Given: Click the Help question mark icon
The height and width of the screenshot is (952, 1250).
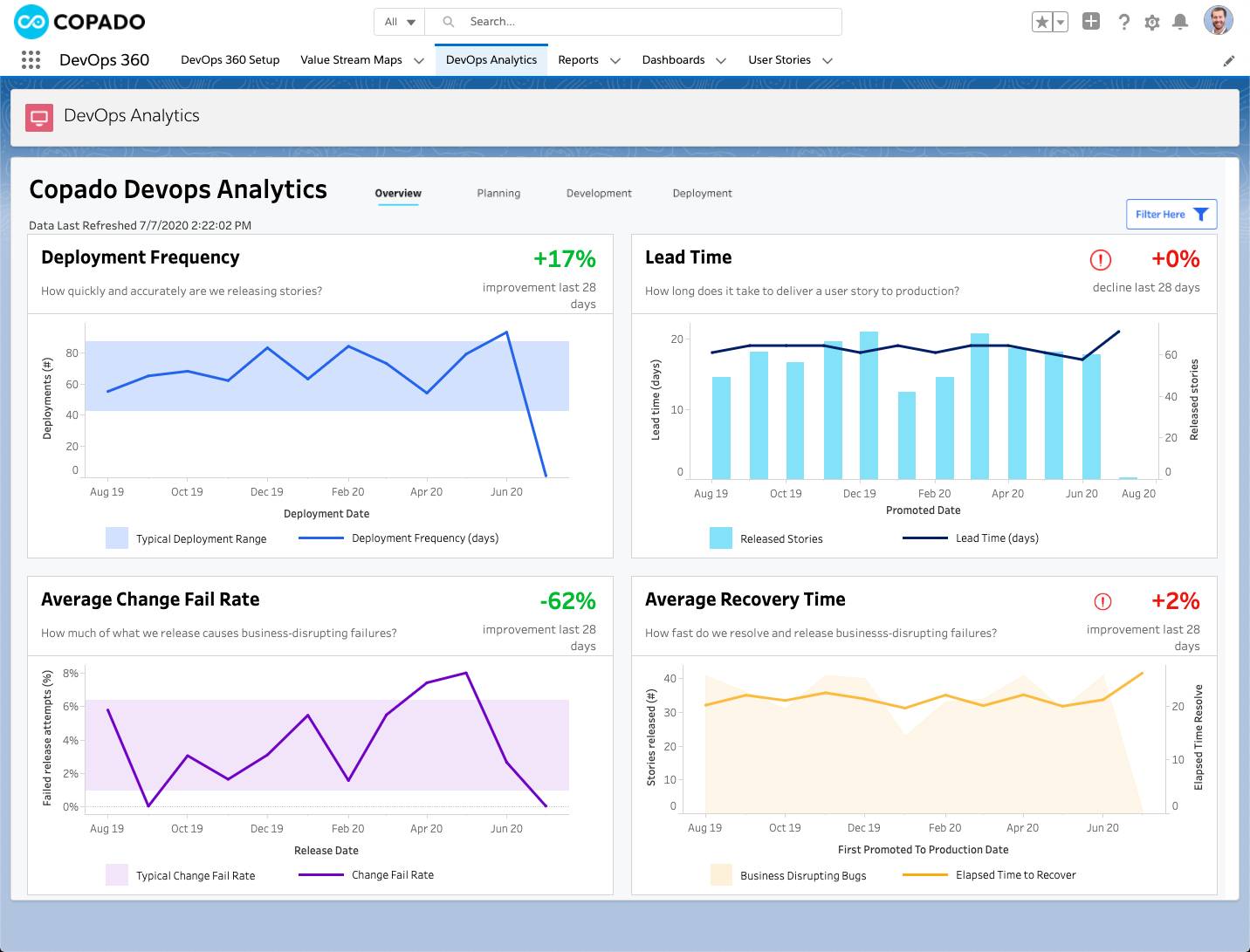Looking at the screenshot, I should [x=1123, y=22].
